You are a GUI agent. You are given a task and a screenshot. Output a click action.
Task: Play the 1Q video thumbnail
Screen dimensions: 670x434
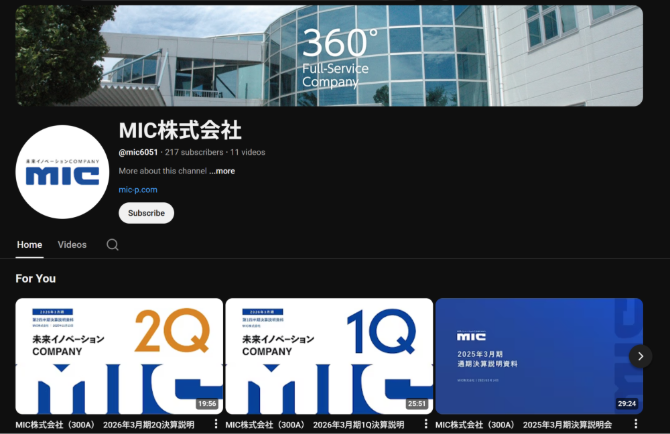tap(329, 356)
